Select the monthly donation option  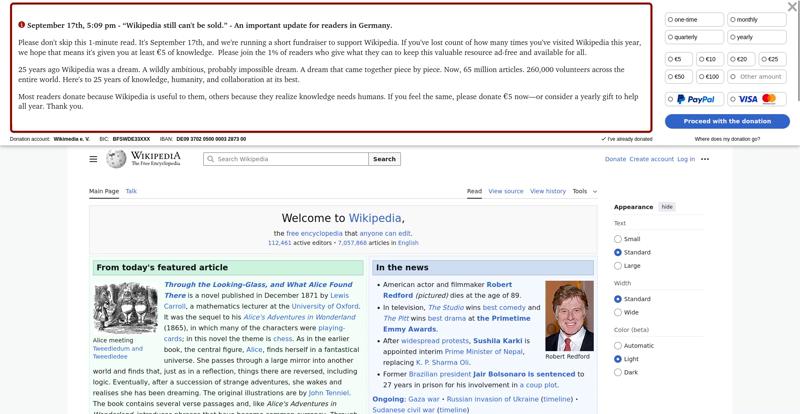757,19
